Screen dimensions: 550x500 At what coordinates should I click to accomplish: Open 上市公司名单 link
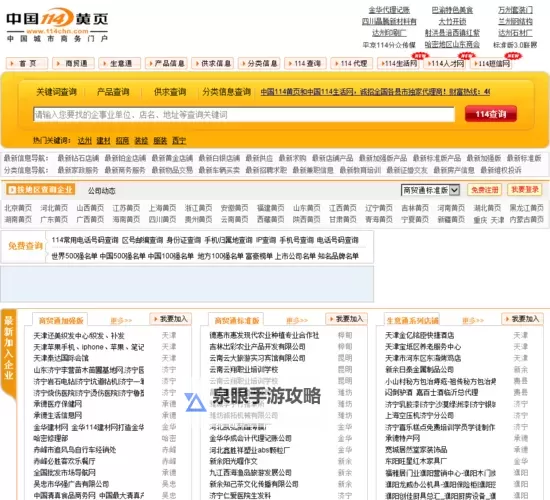[x=295, y=256]
